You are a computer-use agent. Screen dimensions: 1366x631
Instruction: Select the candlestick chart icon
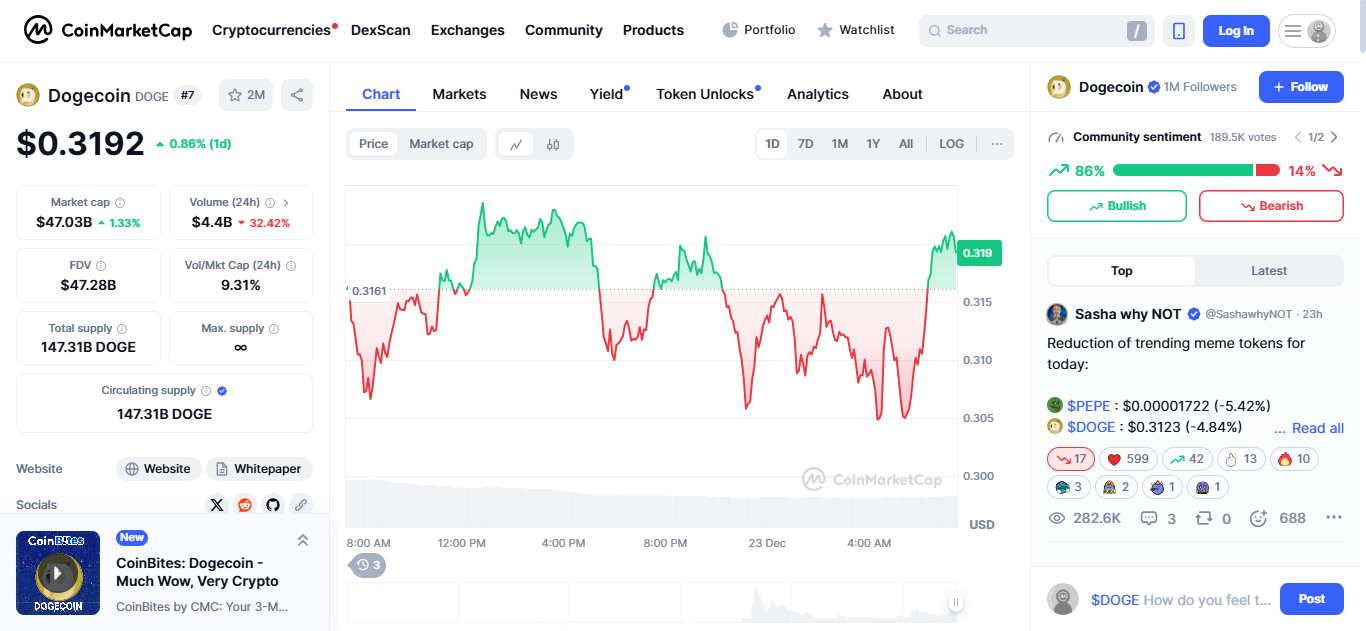point(553,144)
